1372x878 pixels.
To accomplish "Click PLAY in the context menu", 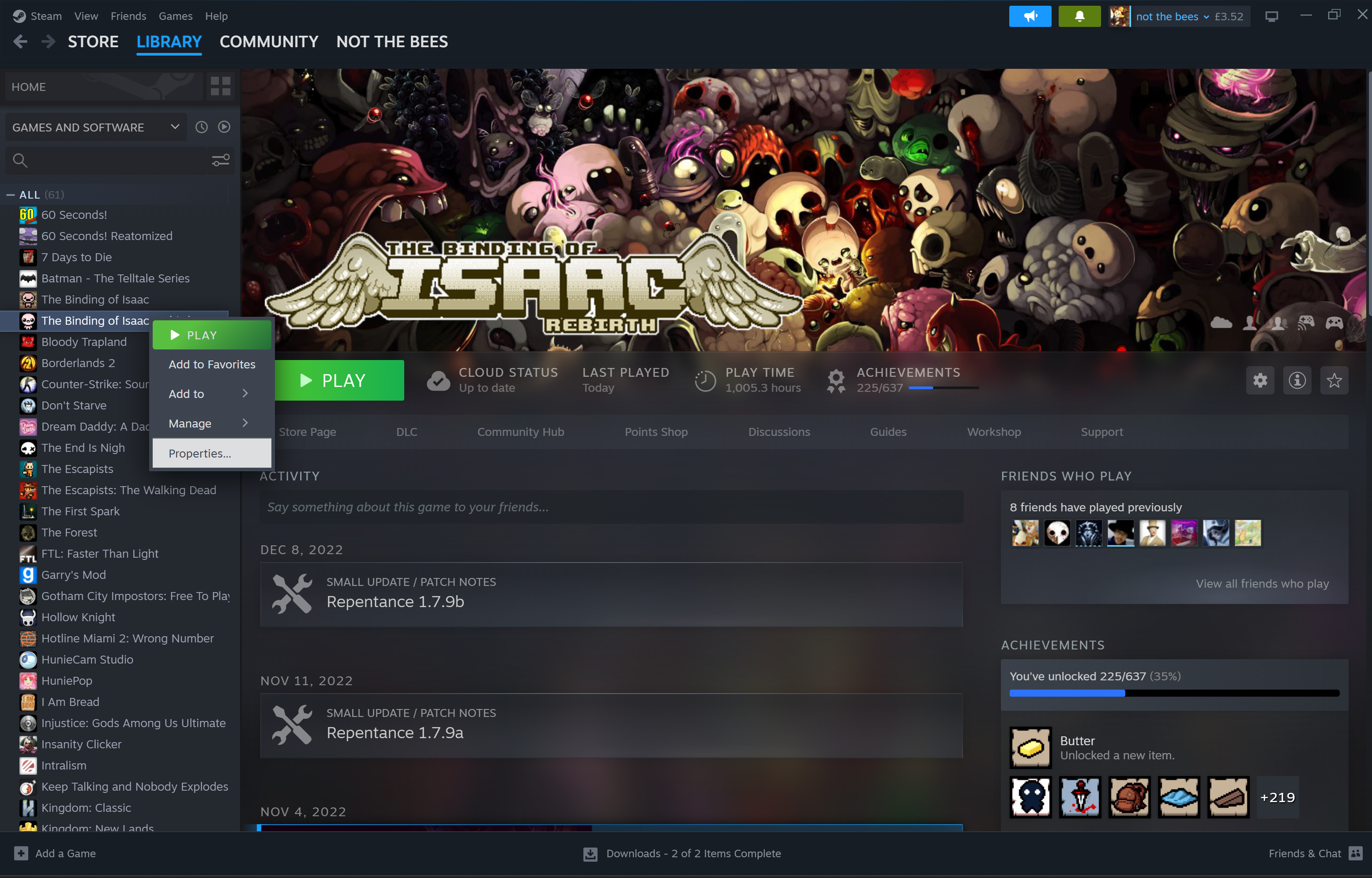I will pyautogui.click(x=211, y=335).
